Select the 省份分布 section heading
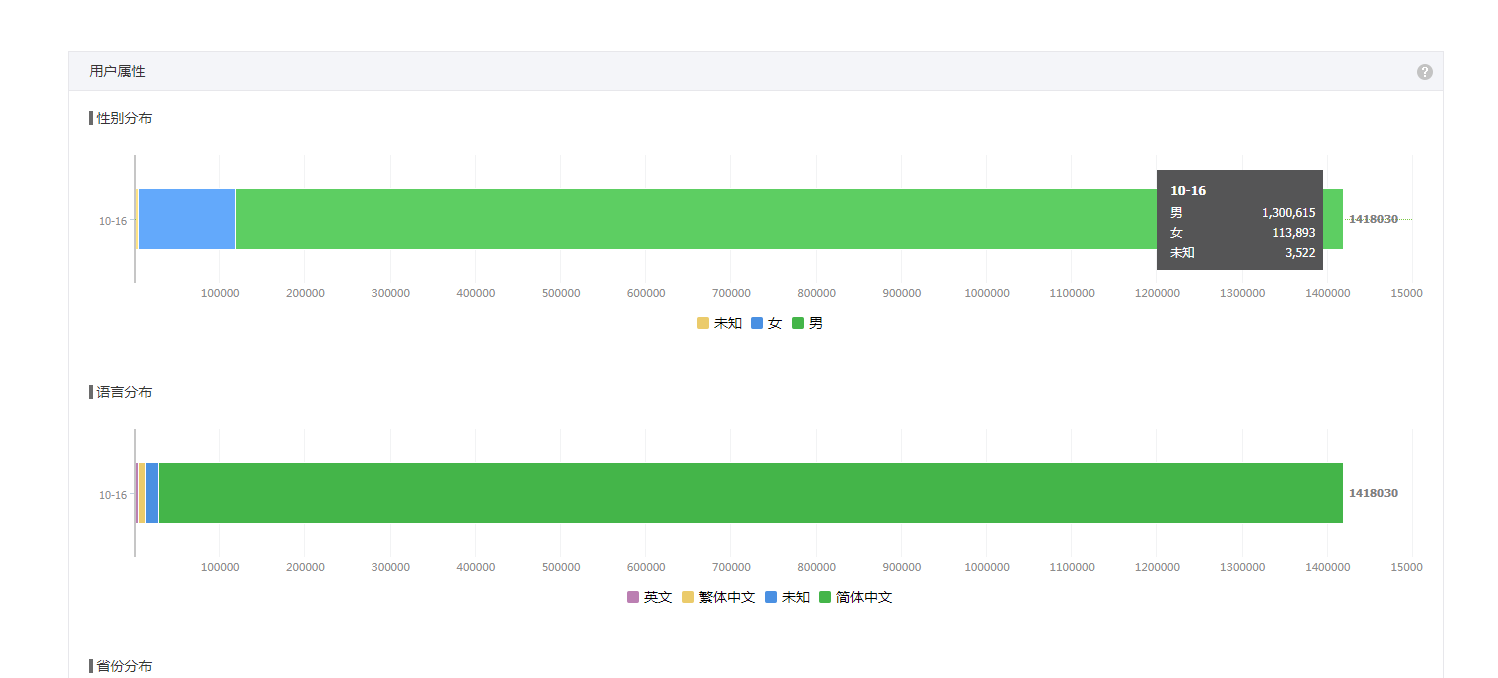This screenshot has width=1498, height=678. tap(124, 666)
